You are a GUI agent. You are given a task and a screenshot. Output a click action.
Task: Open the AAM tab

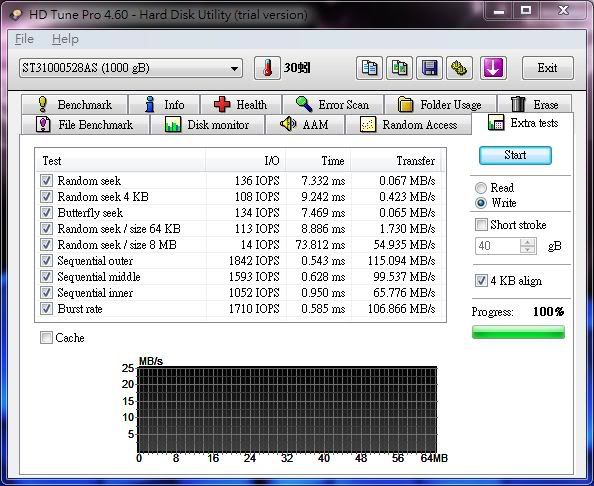point(305,125)
